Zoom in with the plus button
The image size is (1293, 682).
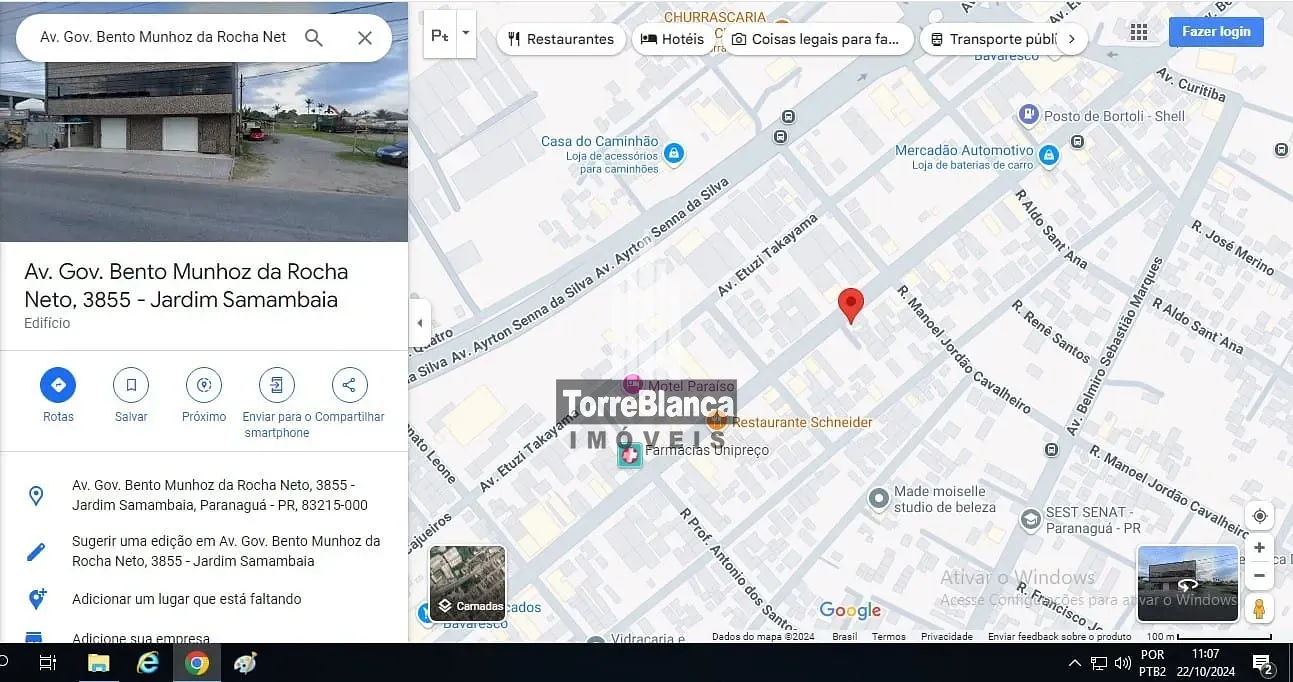[x=1260, y=548]
